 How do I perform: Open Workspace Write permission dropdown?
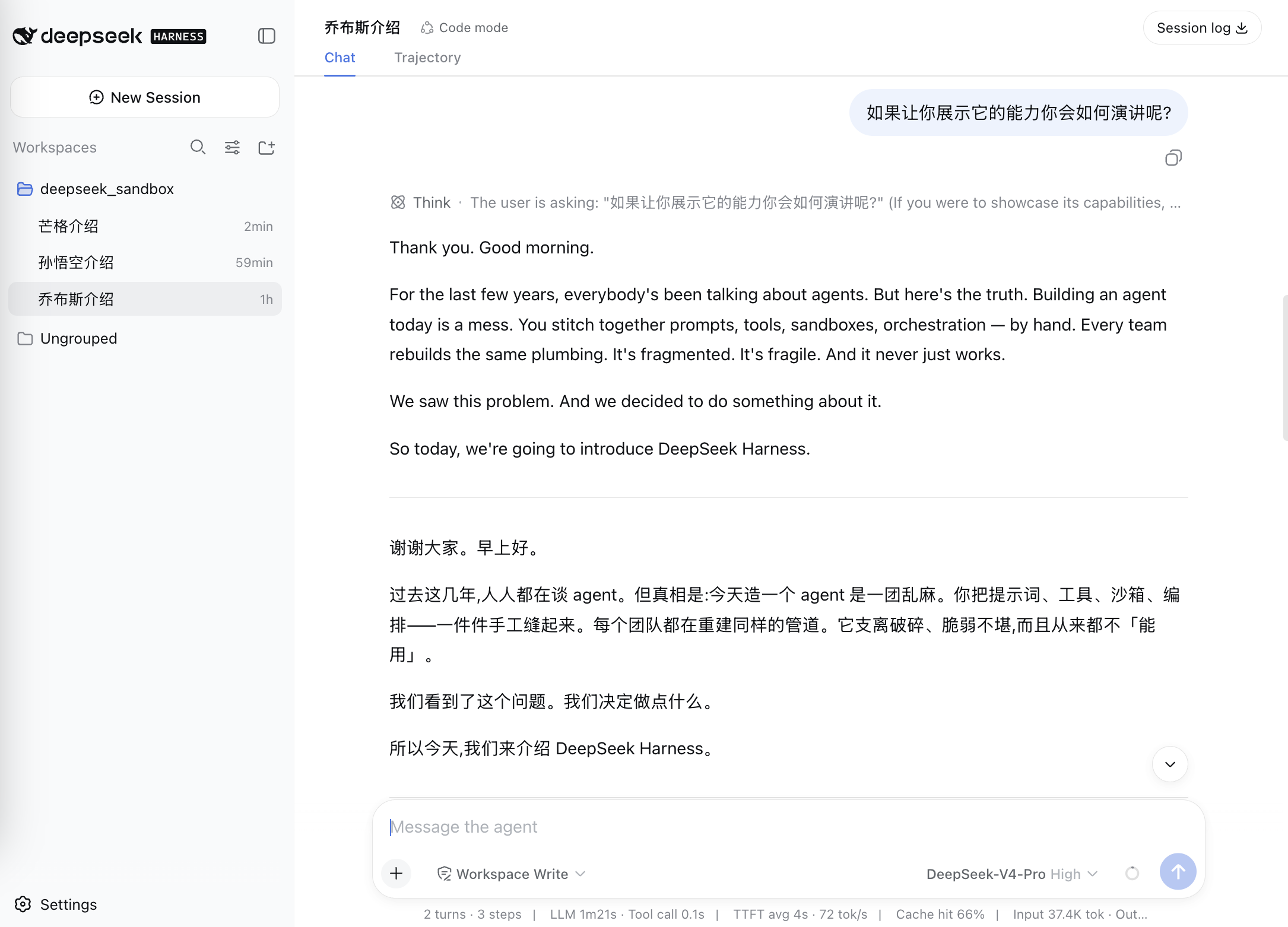click(x=511, y=874)
